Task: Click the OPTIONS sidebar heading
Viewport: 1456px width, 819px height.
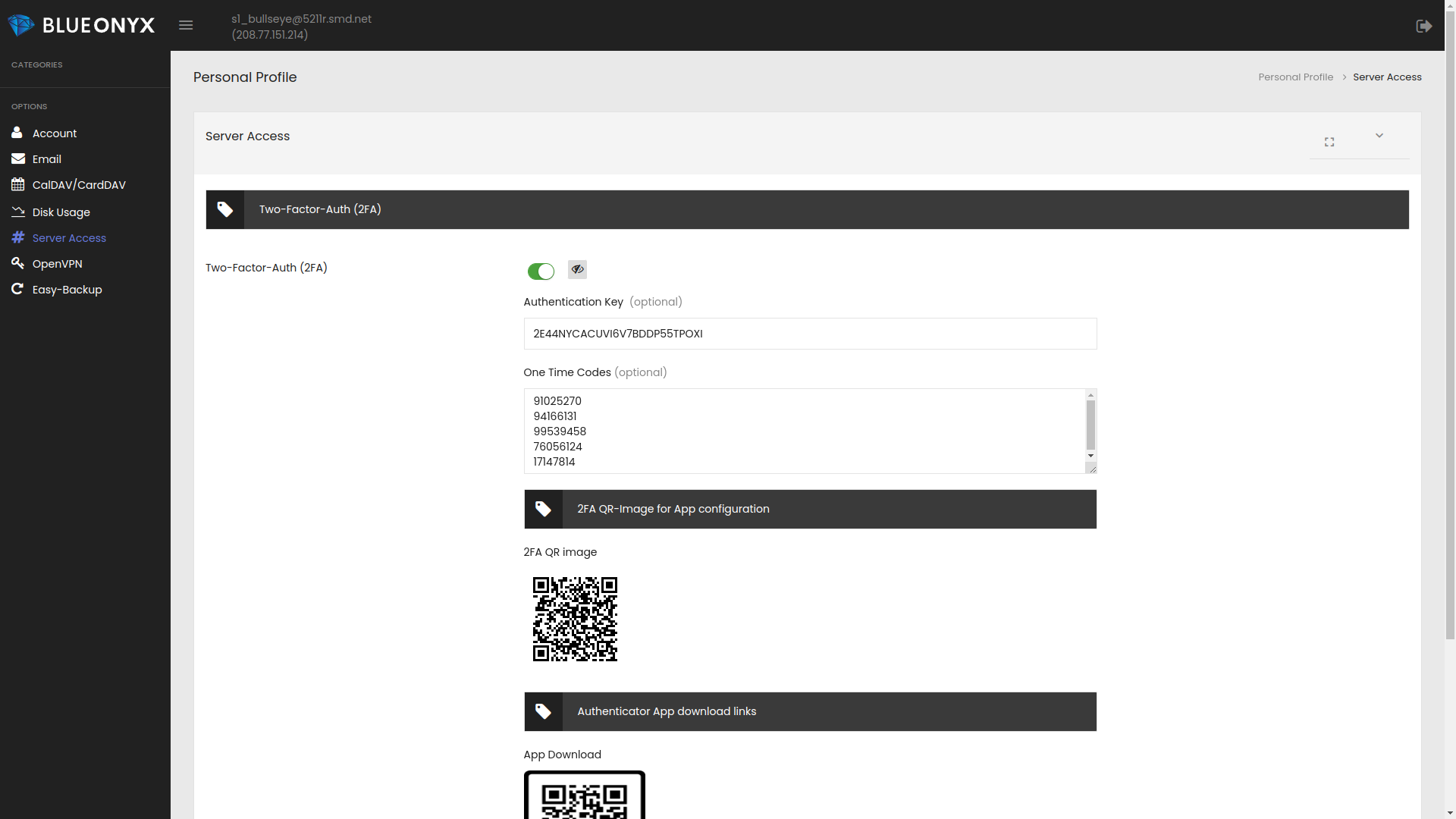Action: (x=29, y=106)
